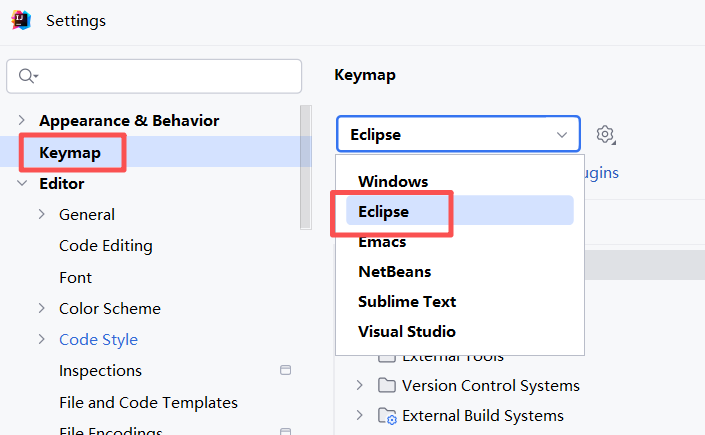Click the settings search input field

pyautogui.click(x=154, y=76)
